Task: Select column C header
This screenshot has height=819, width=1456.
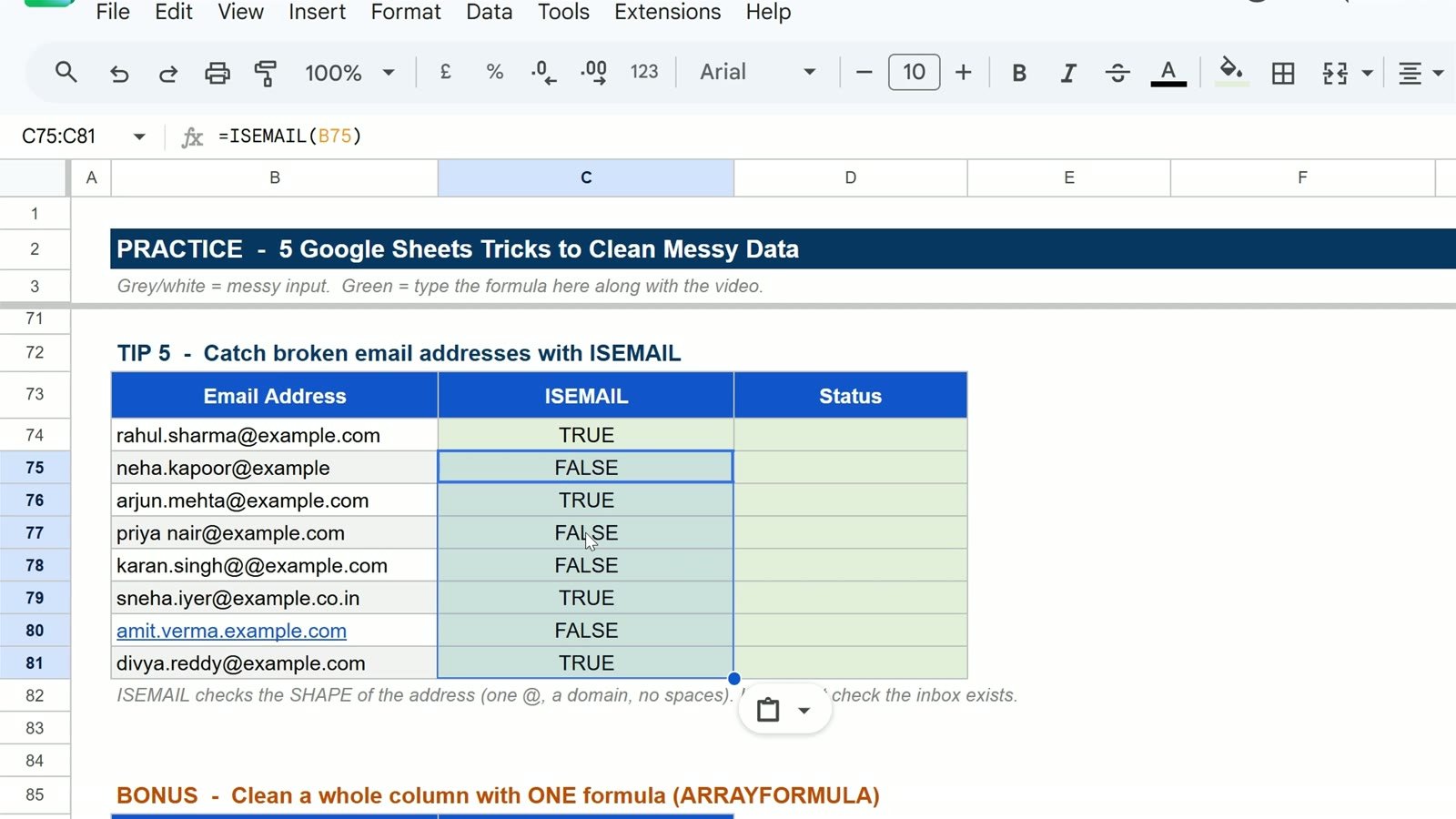Action: pos(586,177)
